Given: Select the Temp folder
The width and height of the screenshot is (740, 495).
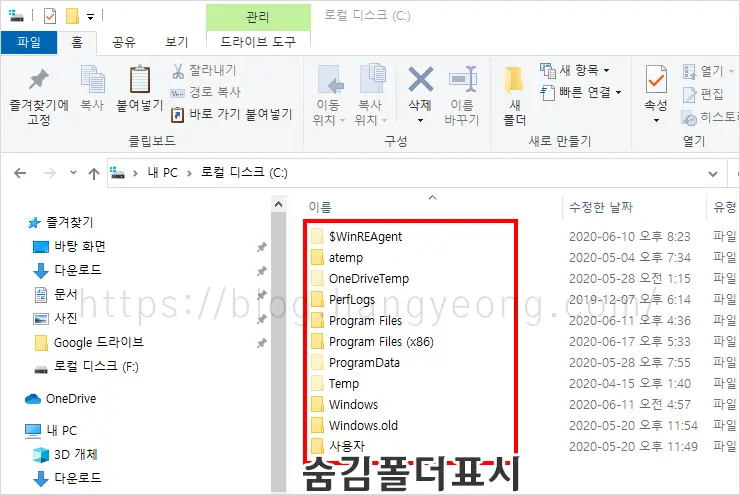Looking at the screenshot, I should 335,384.
